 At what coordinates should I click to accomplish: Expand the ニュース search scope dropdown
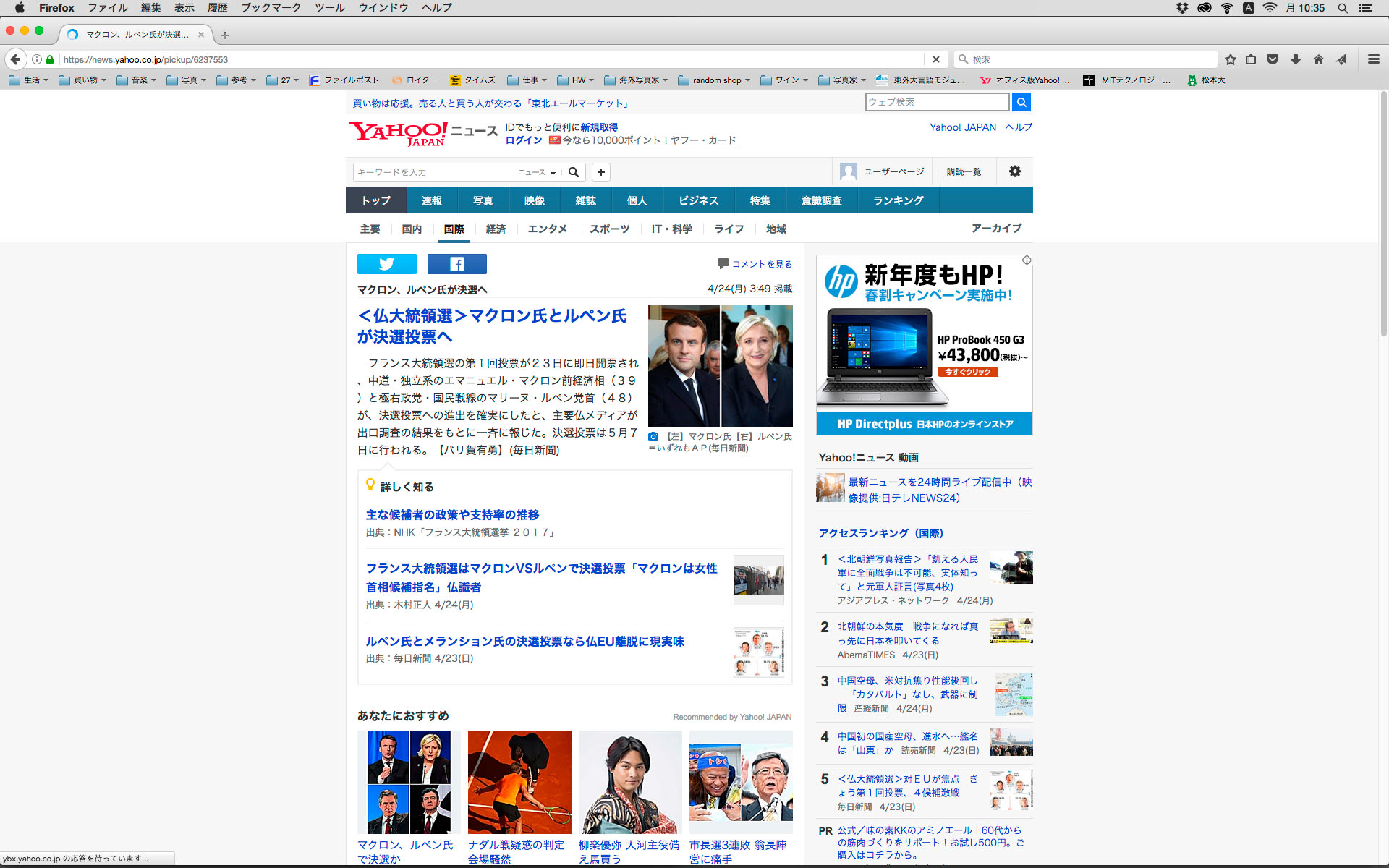[x=537, y=172]
